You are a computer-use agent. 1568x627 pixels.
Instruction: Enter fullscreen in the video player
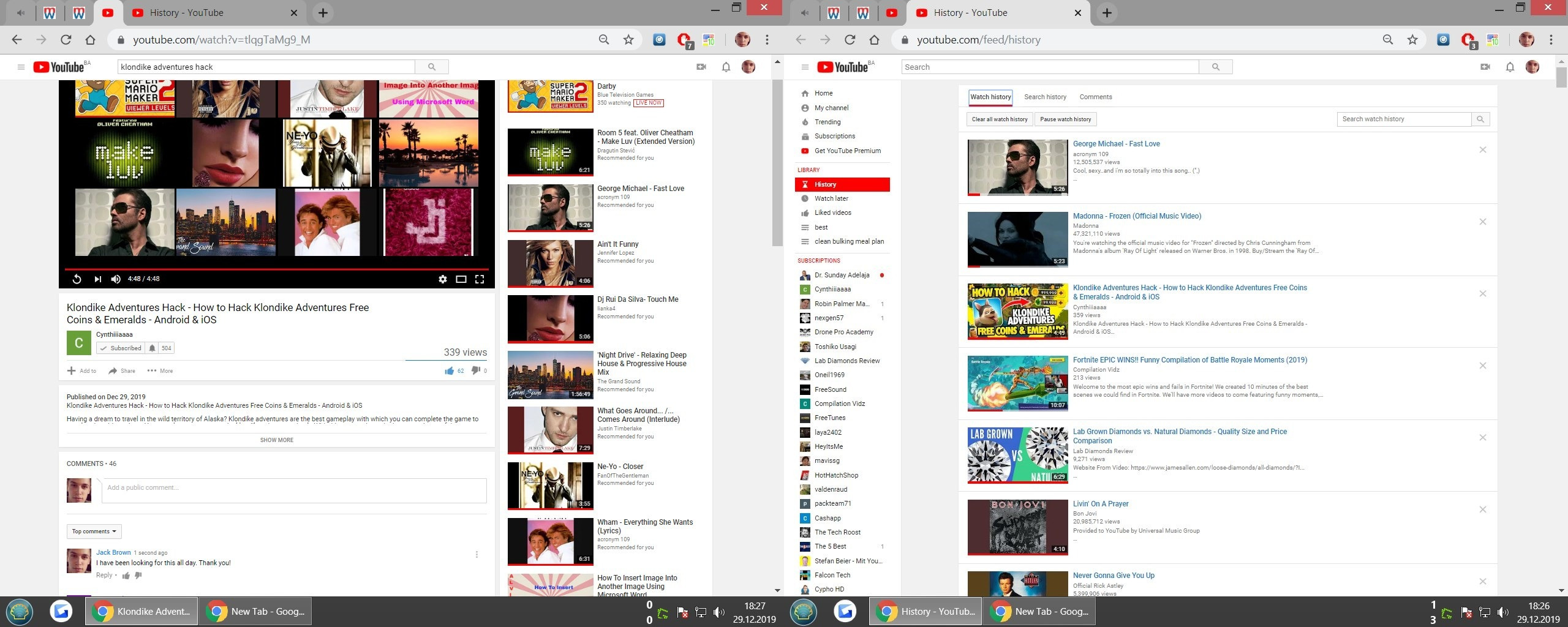click(480, 279)
